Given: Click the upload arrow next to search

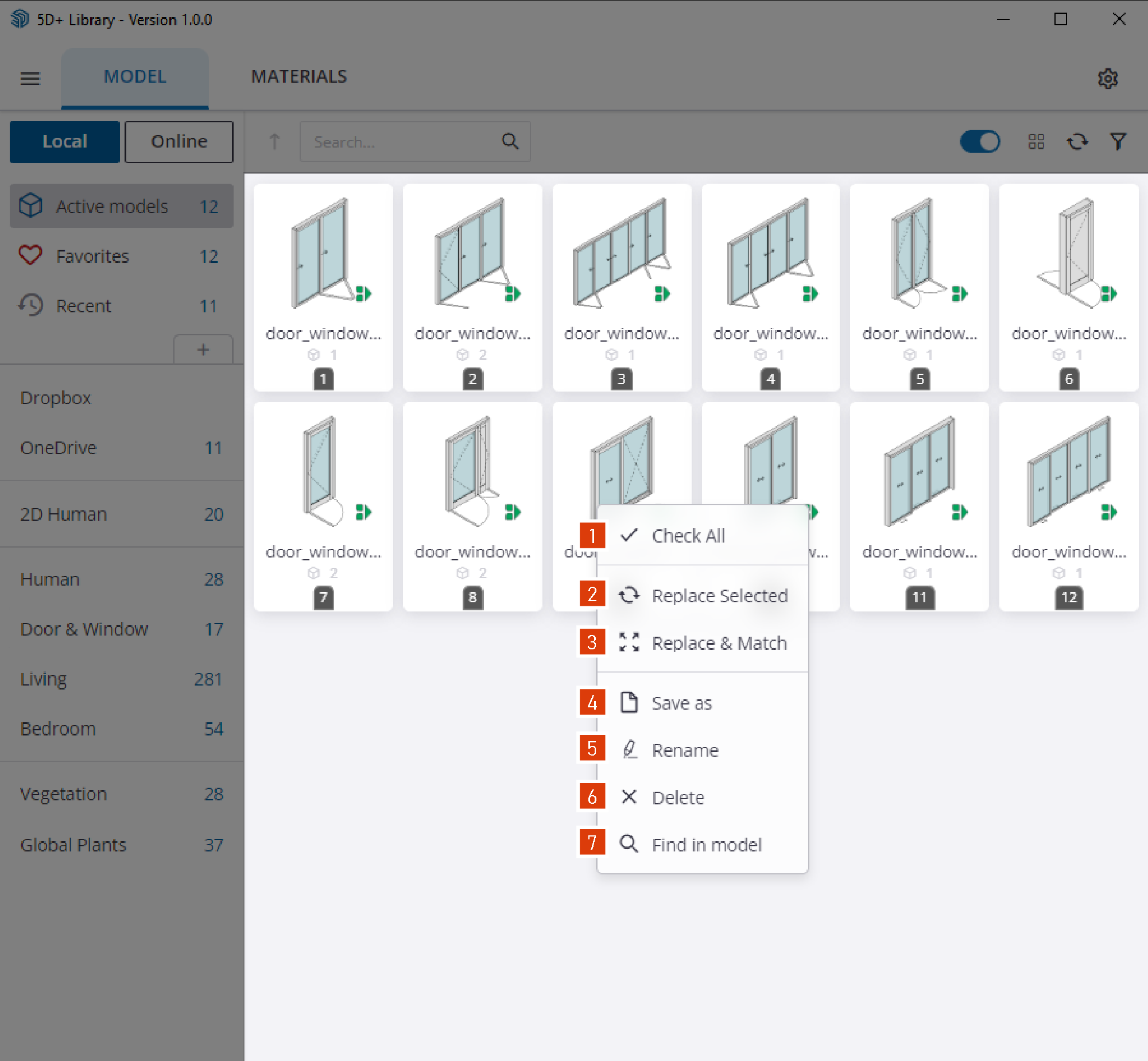Looking at the screenshot, I should coord(274,142).
